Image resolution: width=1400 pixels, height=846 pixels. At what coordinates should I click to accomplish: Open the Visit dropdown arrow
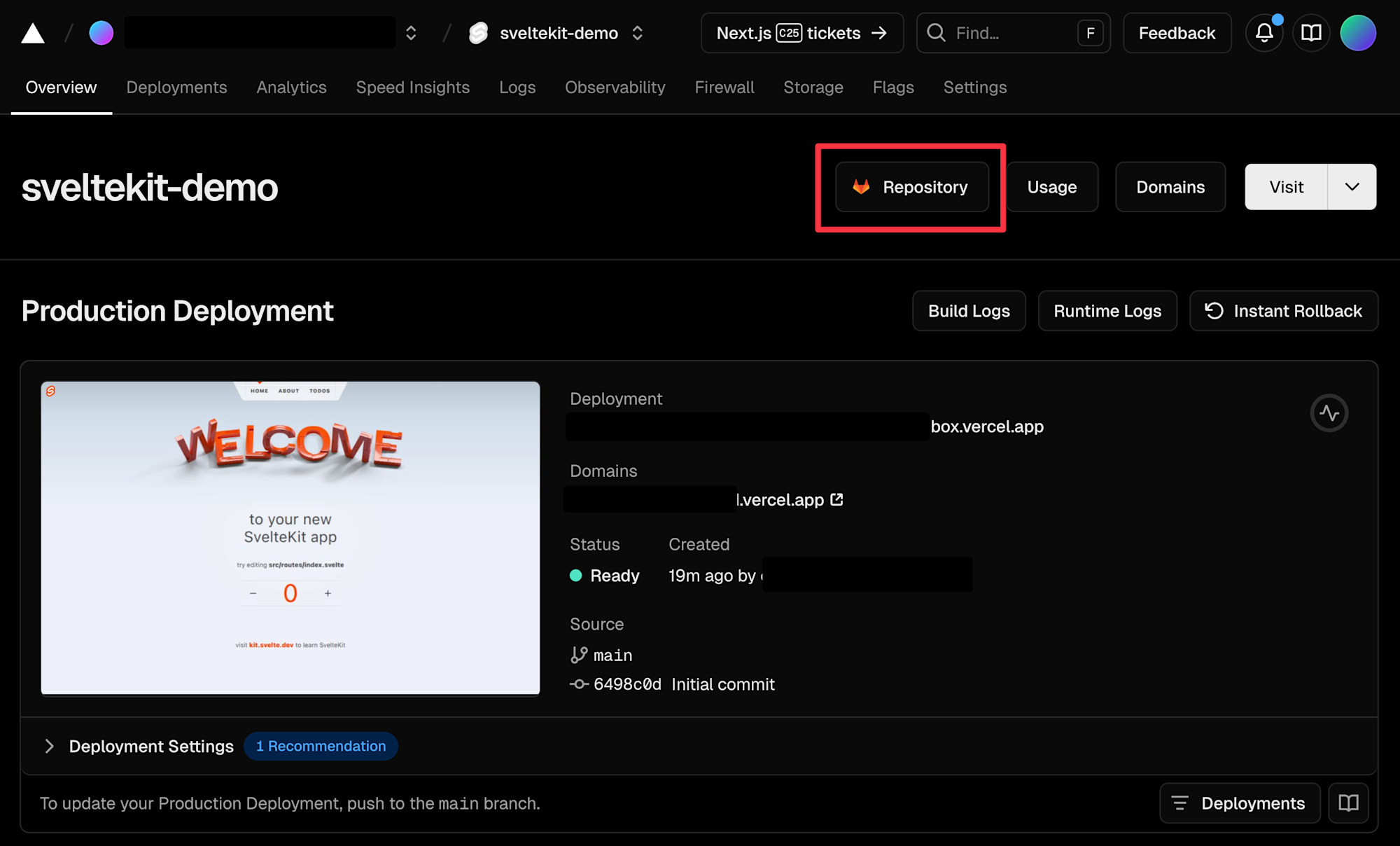click(1352, 187)
